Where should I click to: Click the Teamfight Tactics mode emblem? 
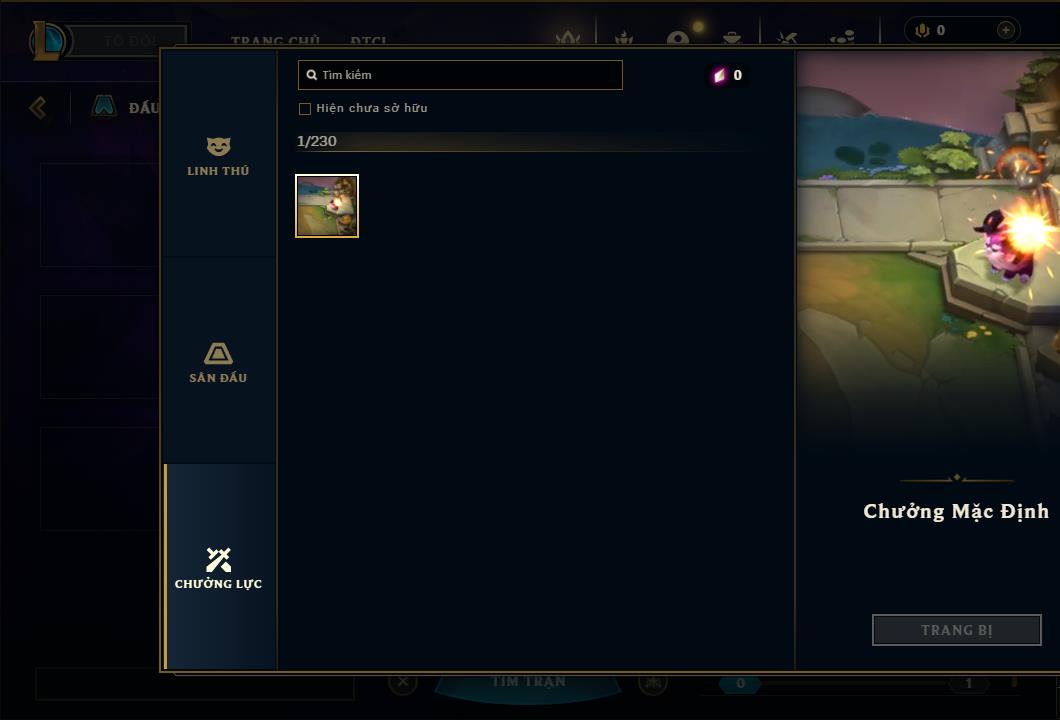103,106
